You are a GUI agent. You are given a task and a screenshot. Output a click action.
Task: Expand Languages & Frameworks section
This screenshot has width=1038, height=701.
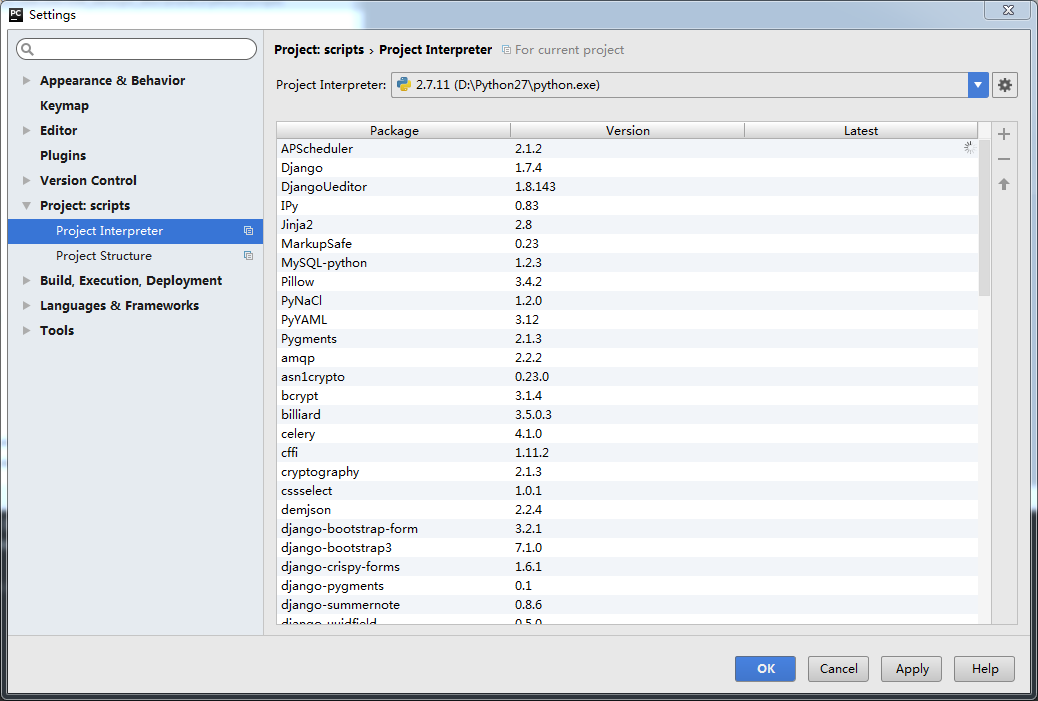(x=26, y=305)
